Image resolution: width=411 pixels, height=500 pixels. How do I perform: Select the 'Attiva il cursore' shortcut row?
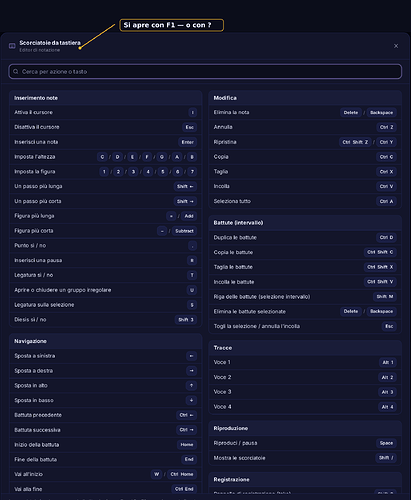coord(106,112)
